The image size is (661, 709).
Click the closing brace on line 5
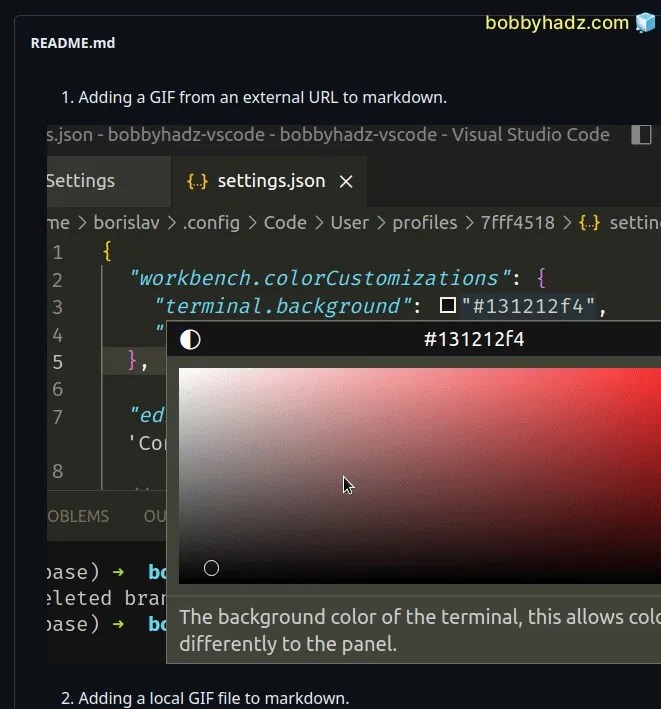[133, 360]
